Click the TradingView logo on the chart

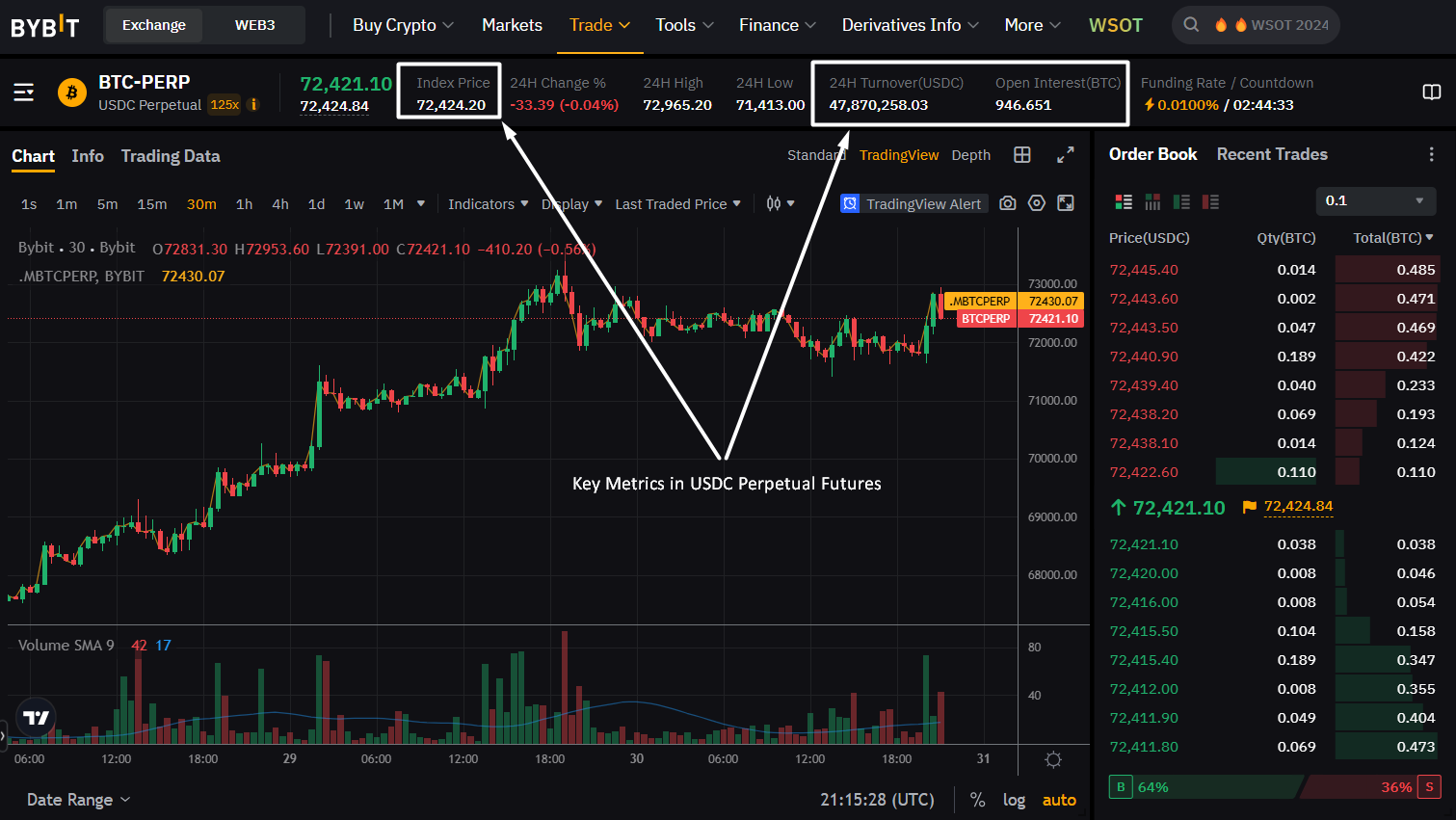point(36,718)
